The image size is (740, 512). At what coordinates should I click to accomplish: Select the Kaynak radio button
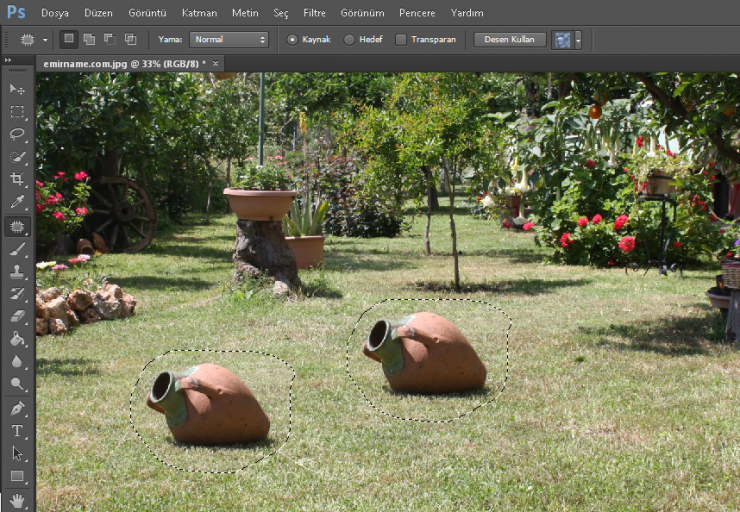[292, 40]
